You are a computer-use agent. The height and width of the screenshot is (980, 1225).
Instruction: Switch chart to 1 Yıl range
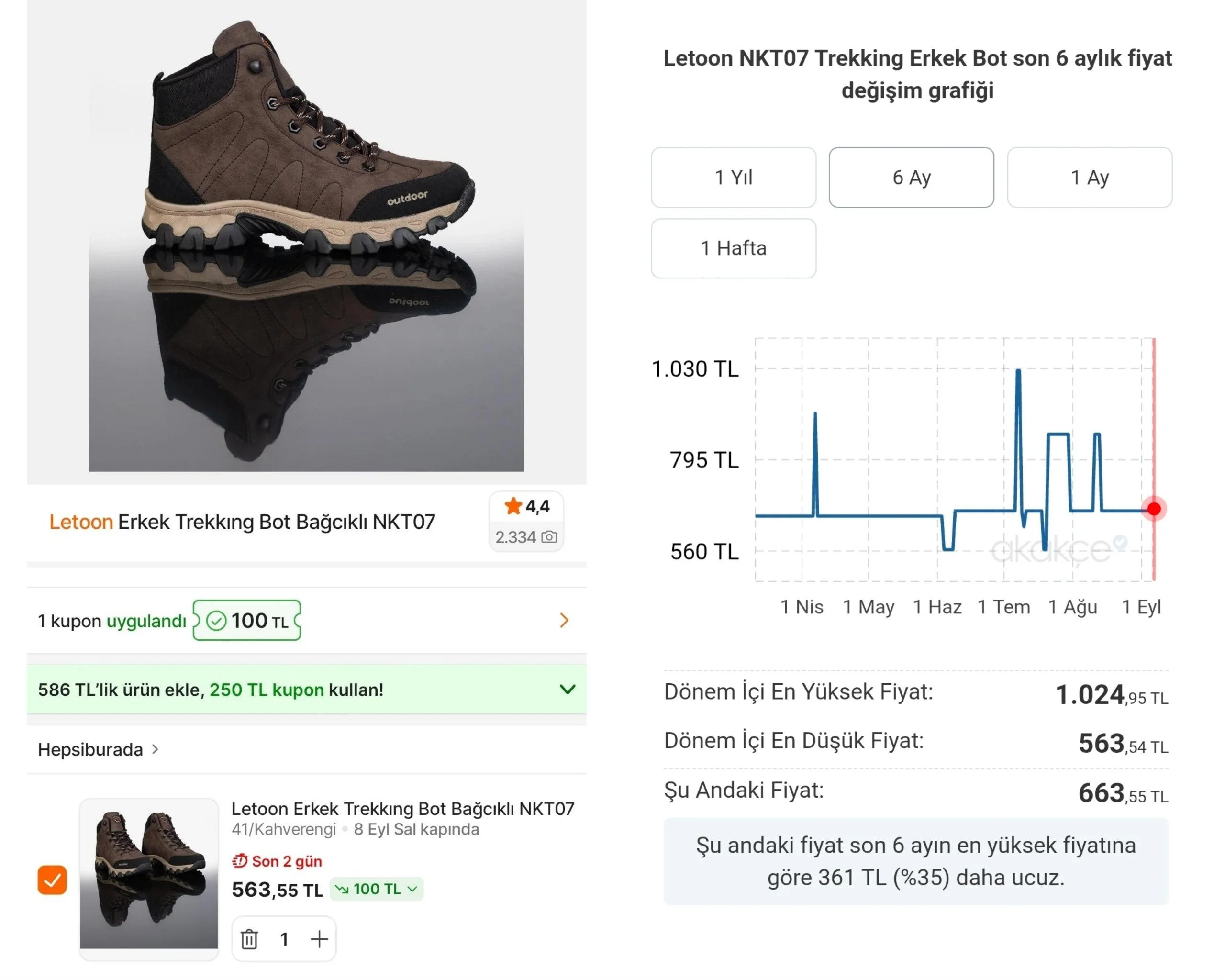click(x=734, y=177)
